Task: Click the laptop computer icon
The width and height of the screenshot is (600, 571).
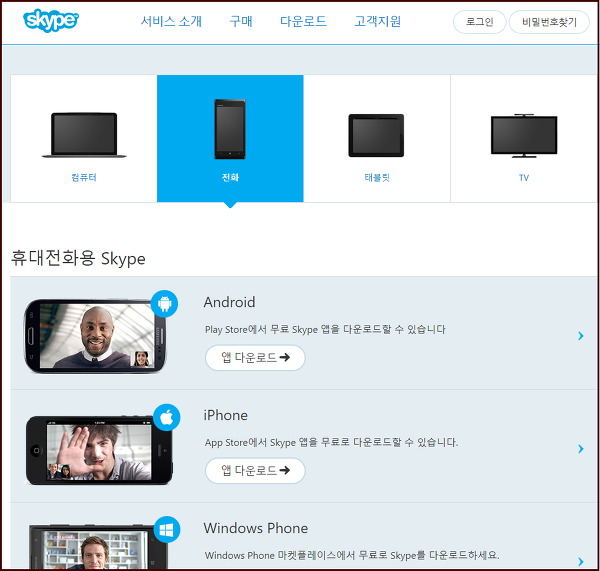Action: (84, 135)
